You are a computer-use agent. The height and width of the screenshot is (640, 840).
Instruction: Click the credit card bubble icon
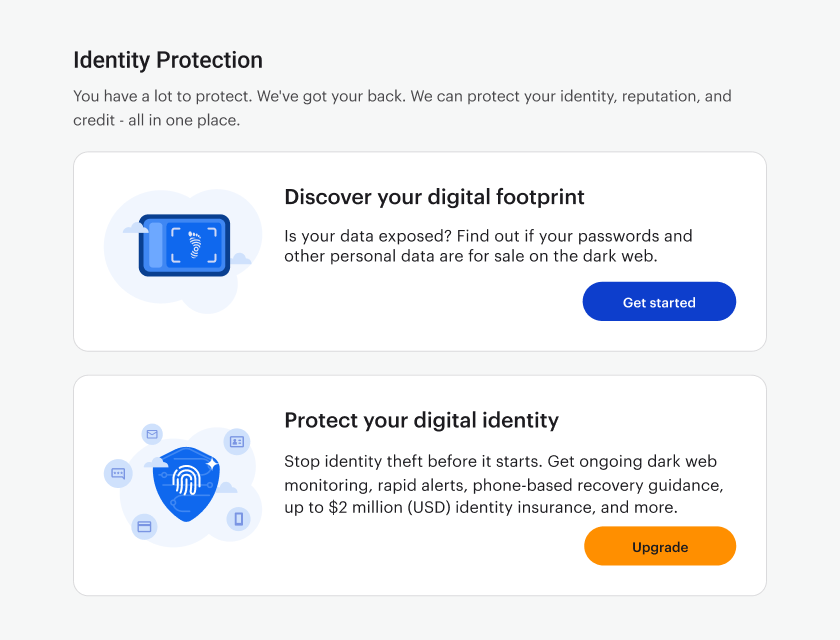(144, 526)
